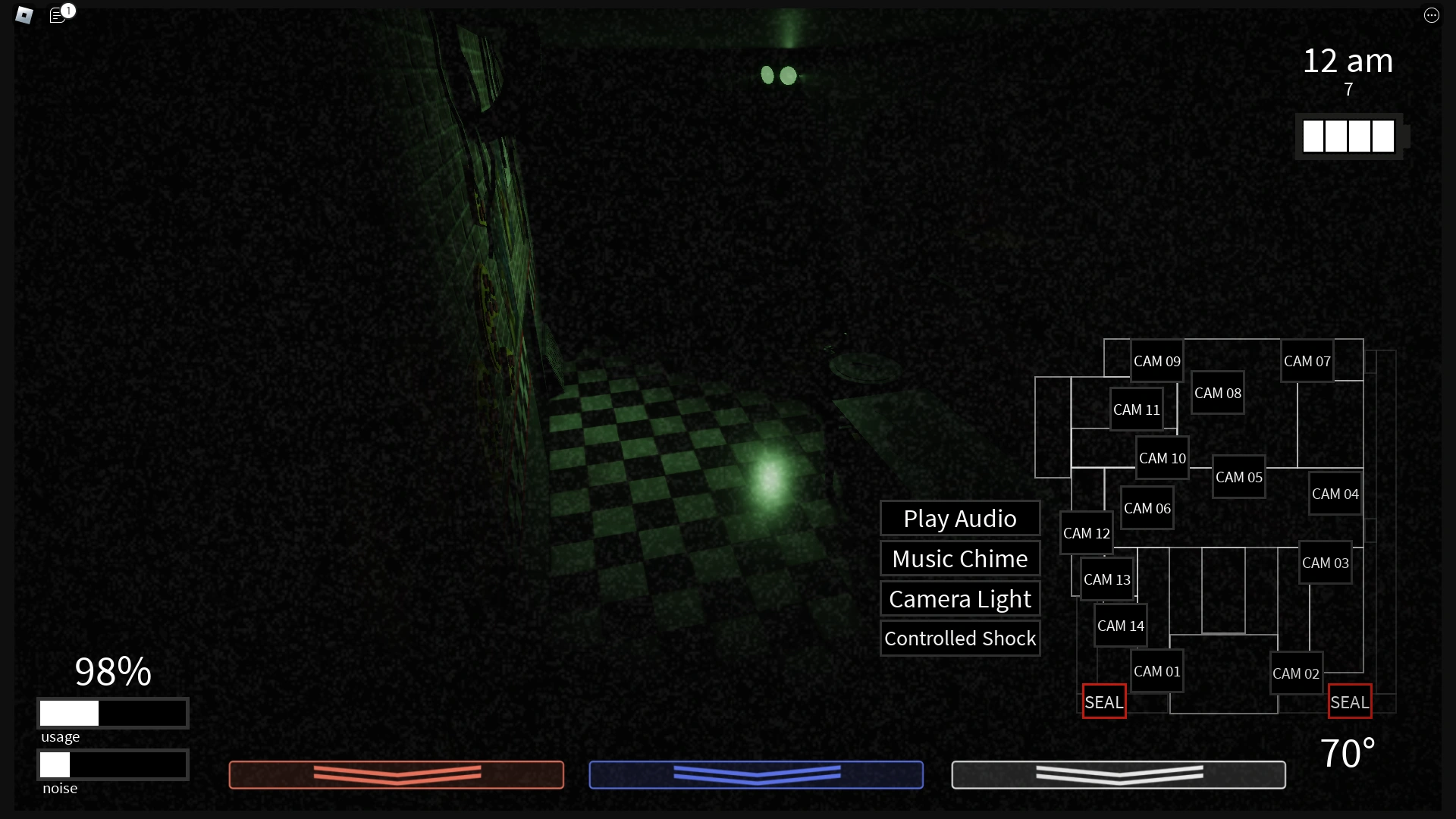The width and height of the screenshot is (1456, 819).
Task: Select CAM 12 on the map
Action: click(1086, 533)
